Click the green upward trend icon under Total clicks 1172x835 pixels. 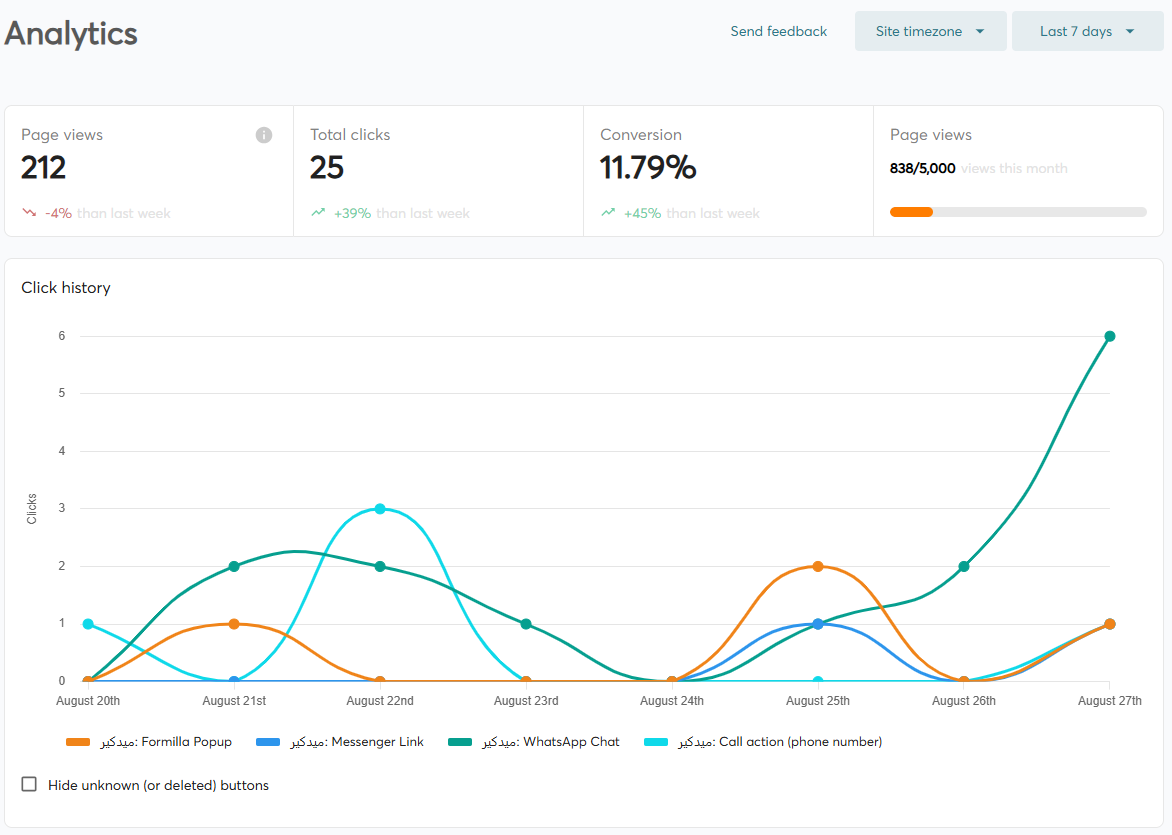coord(318,213)
